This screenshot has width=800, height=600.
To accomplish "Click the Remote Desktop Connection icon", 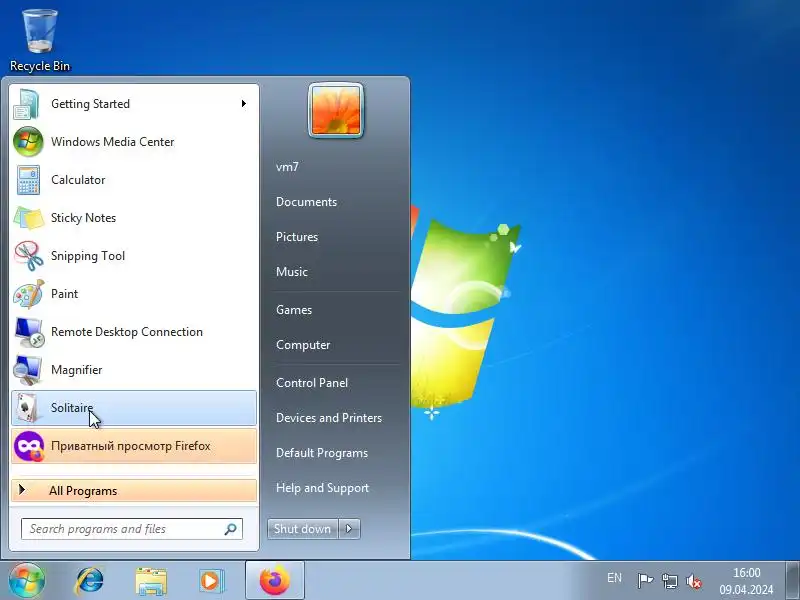I will 29,332.
